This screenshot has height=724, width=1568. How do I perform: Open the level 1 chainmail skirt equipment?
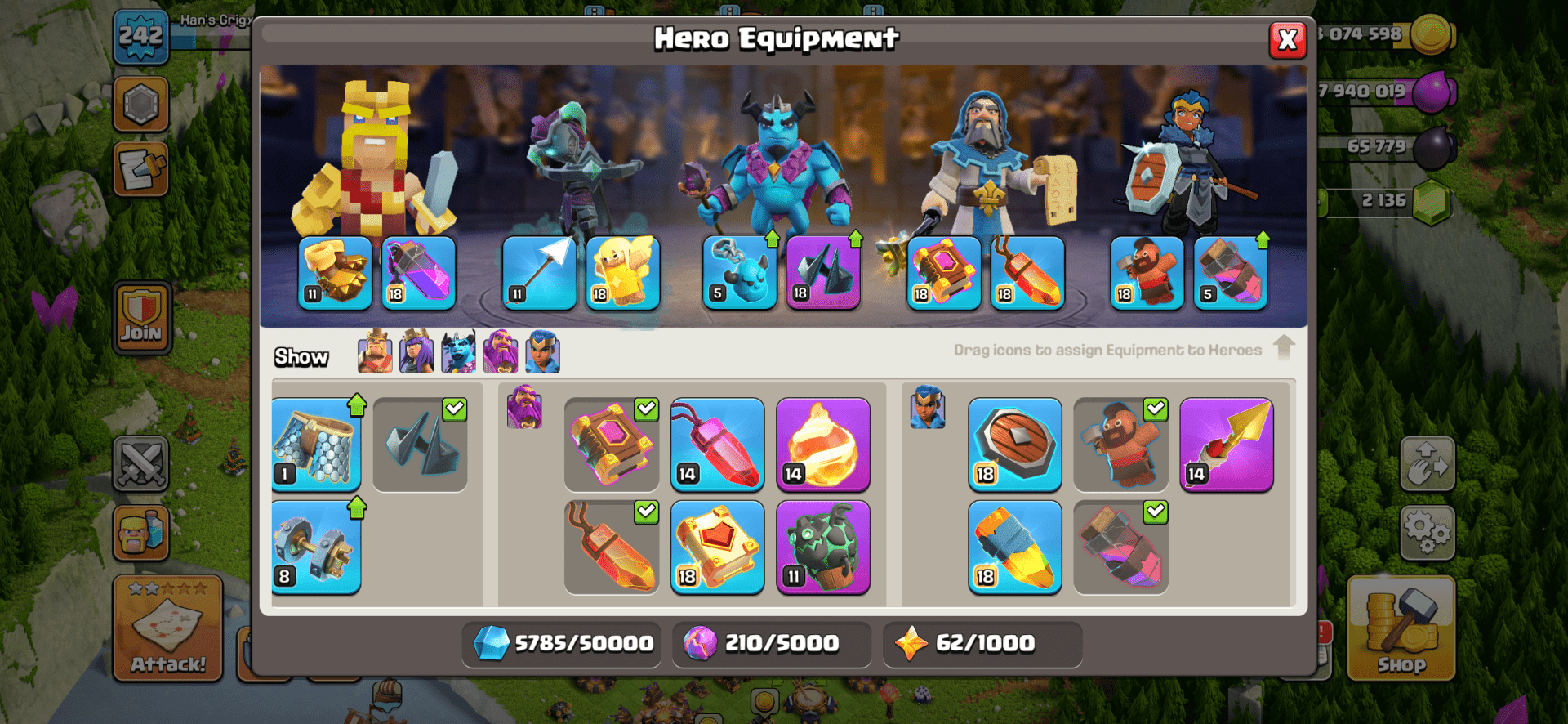316,445
